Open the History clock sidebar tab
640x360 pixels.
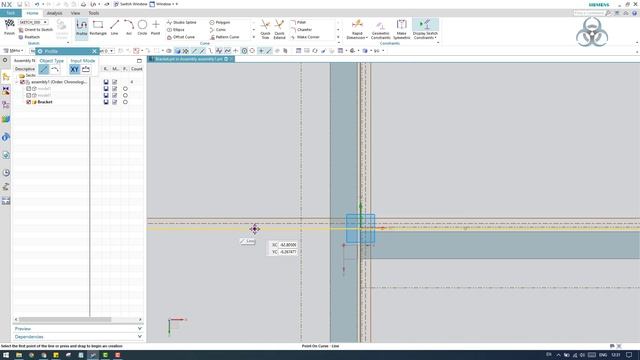click(6, 173)
